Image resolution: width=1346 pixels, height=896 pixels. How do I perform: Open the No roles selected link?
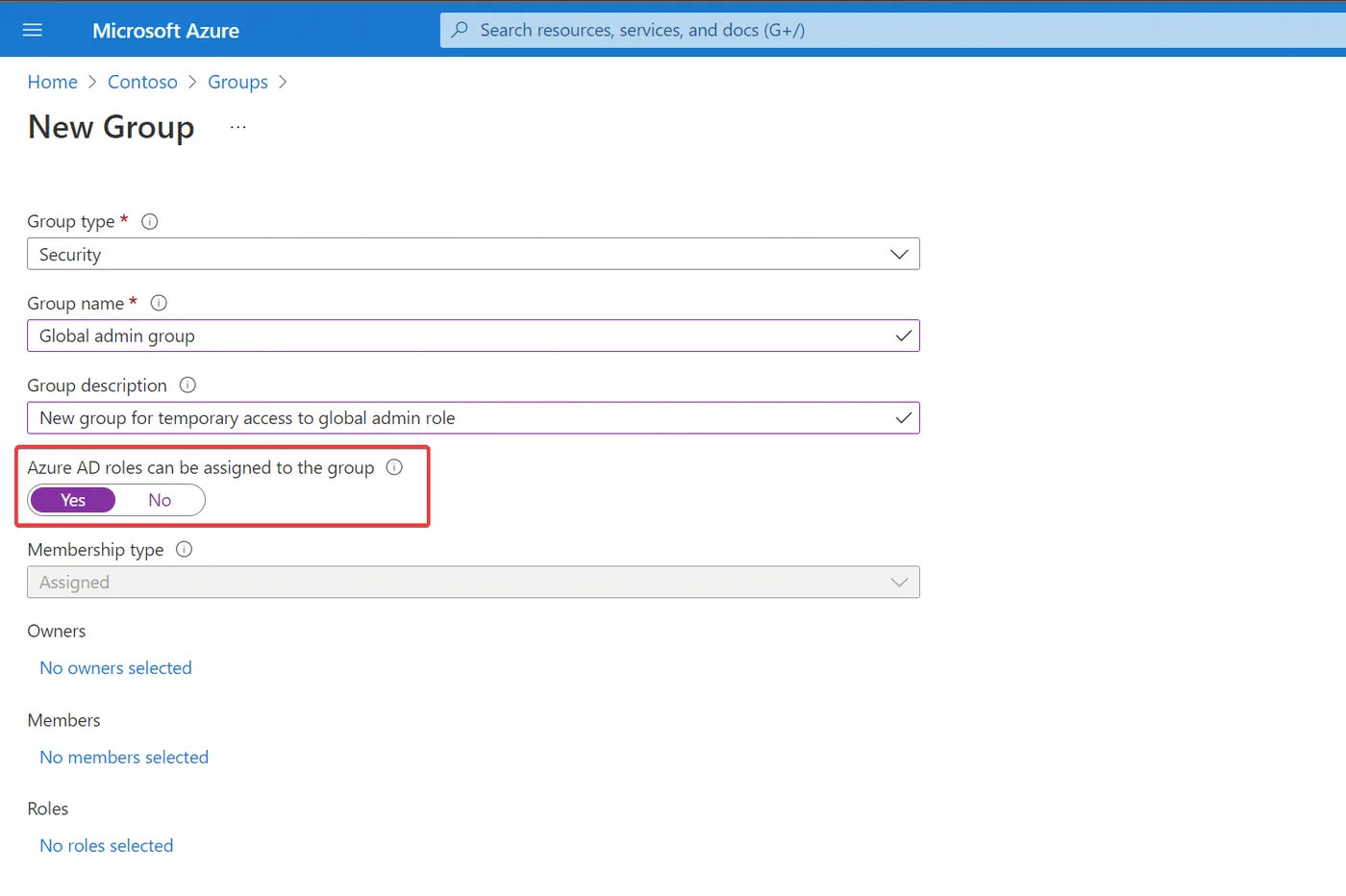[x=107, y=846]
